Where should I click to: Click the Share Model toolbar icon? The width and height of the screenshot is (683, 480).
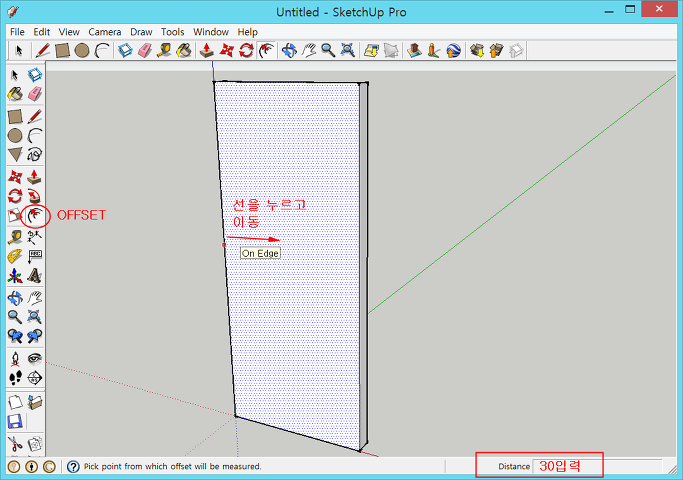pos(496,51)
